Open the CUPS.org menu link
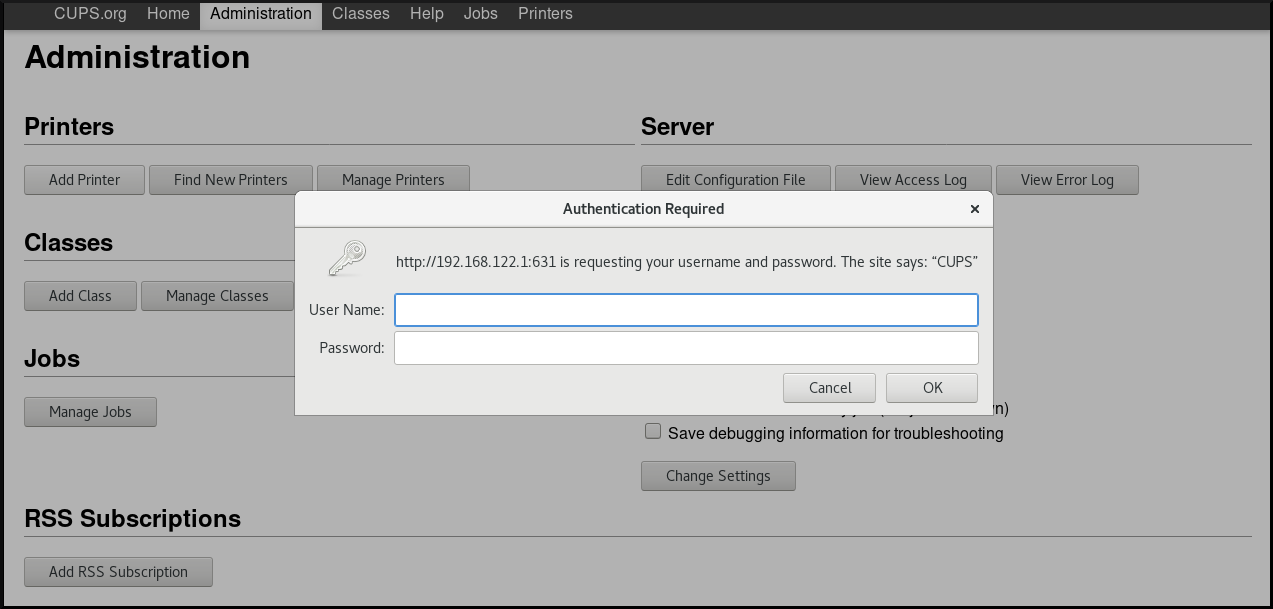The height and width of the screenshot is (609, 1273). [x=90, y=14]
